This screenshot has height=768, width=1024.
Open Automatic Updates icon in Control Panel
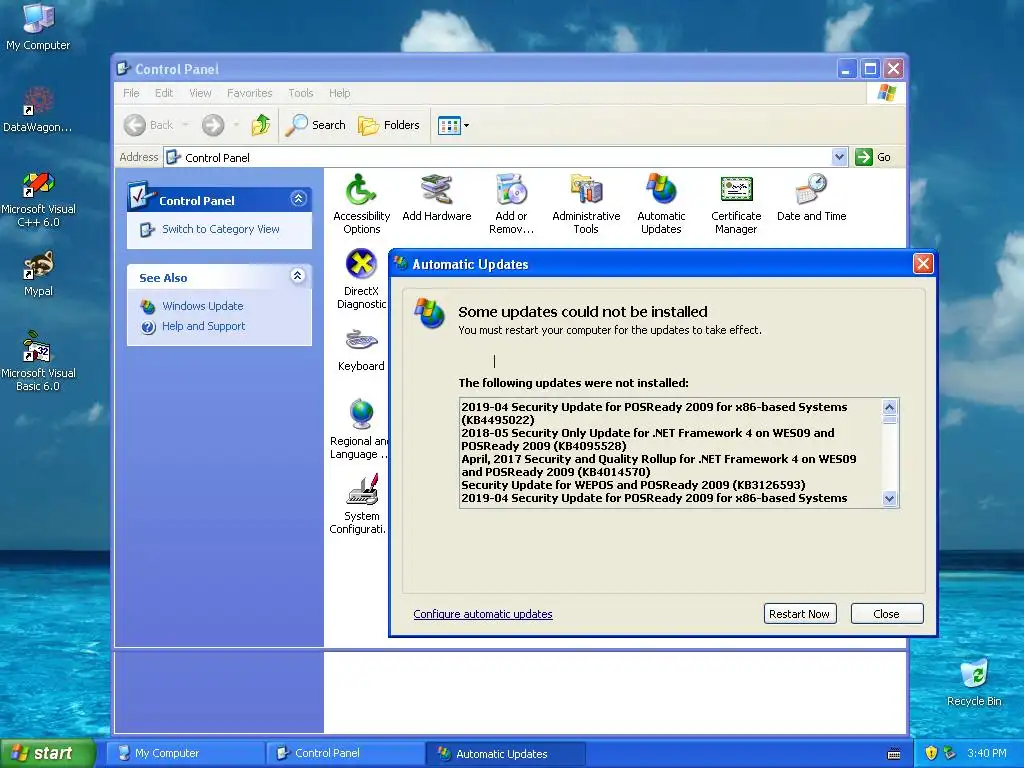tap(661, 203)
